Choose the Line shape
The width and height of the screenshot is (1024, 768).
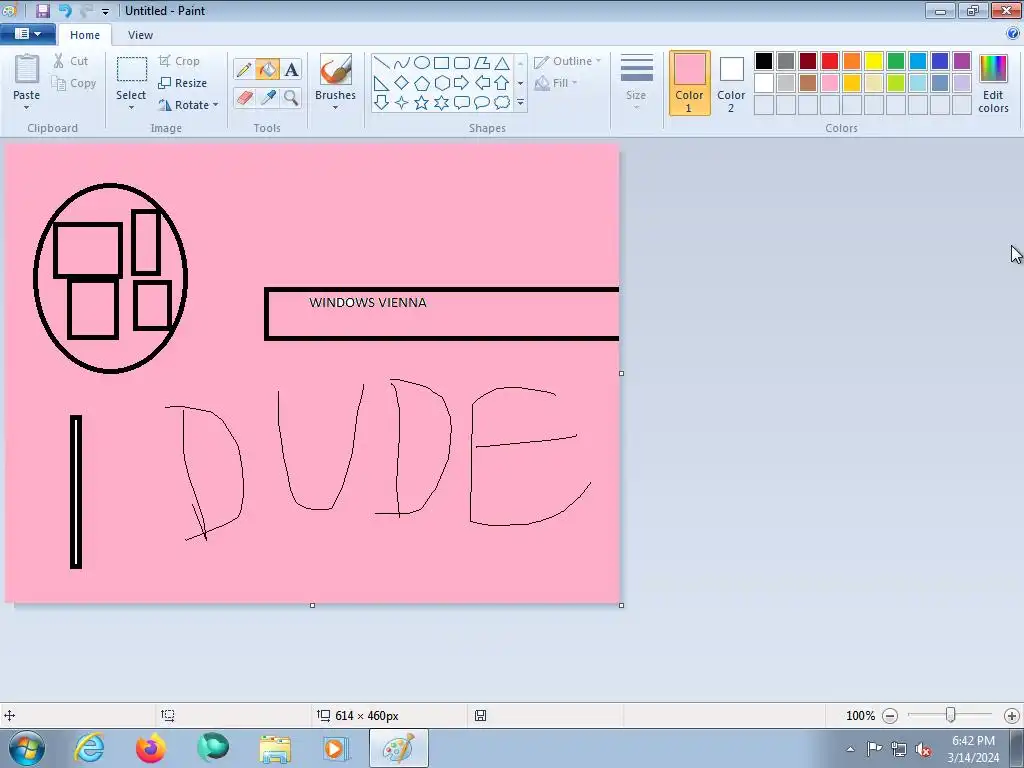click(x=381, y=63)
